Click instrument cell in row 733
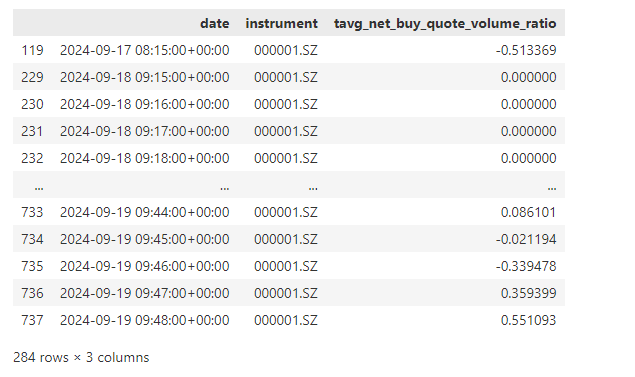 (286, 212)
